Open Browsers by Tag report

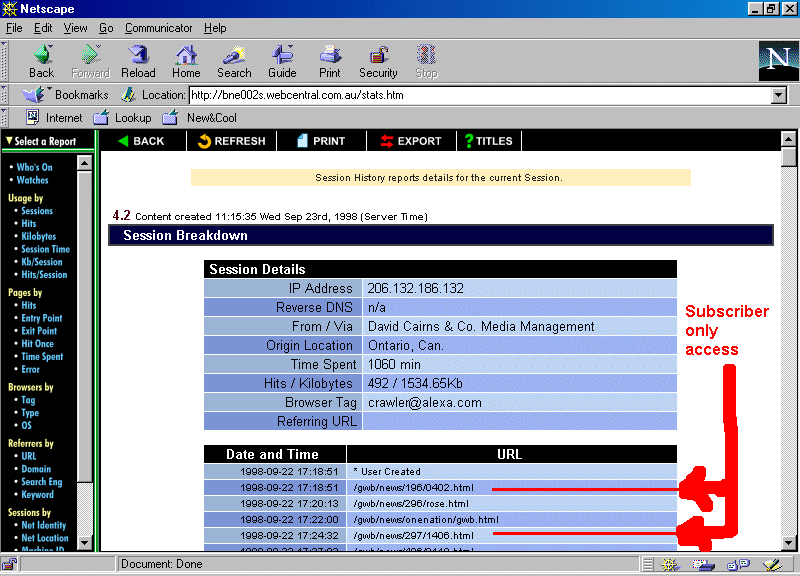coord(28,399)
